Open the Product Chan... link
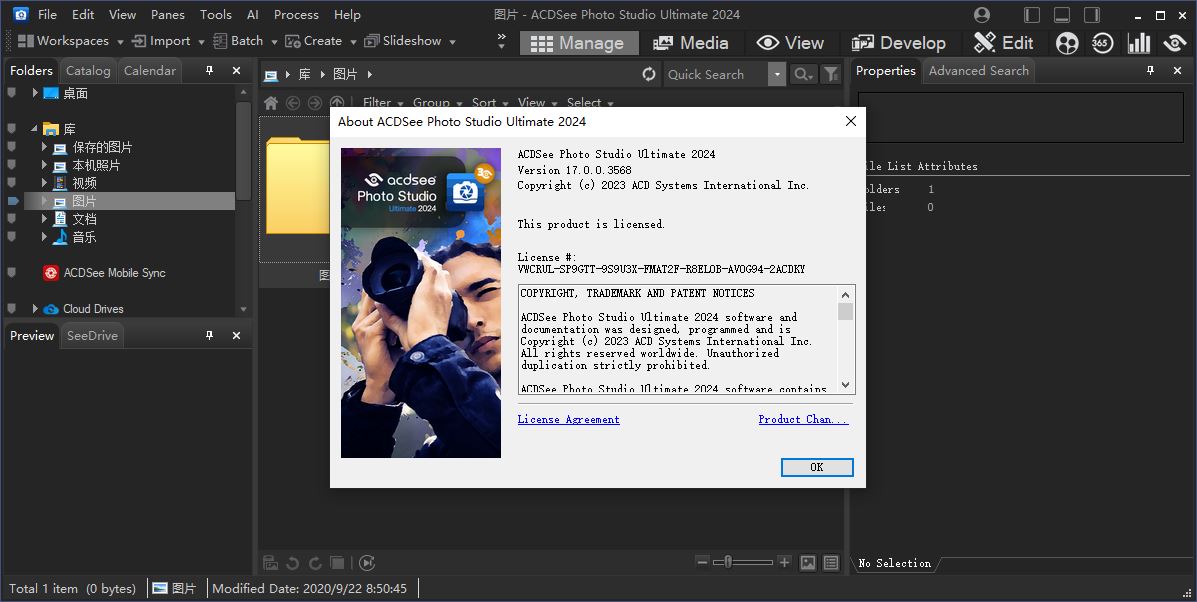This screenshot has height=602, width=1197. coord(803,420)
